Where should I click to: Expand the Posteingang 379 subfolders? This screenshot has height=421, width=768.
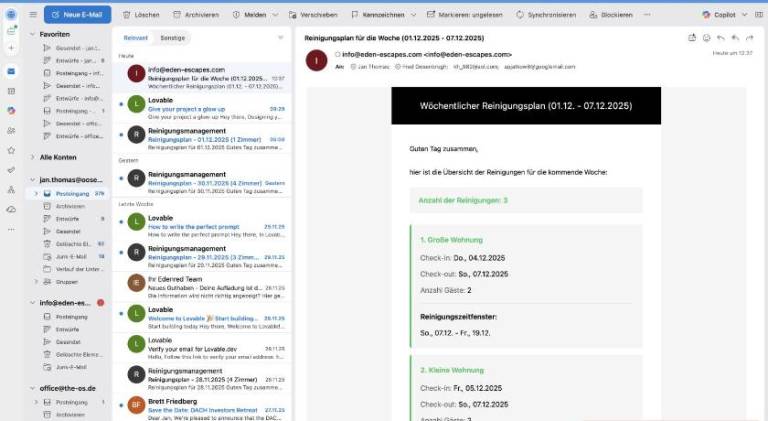[x=36, y=194]
